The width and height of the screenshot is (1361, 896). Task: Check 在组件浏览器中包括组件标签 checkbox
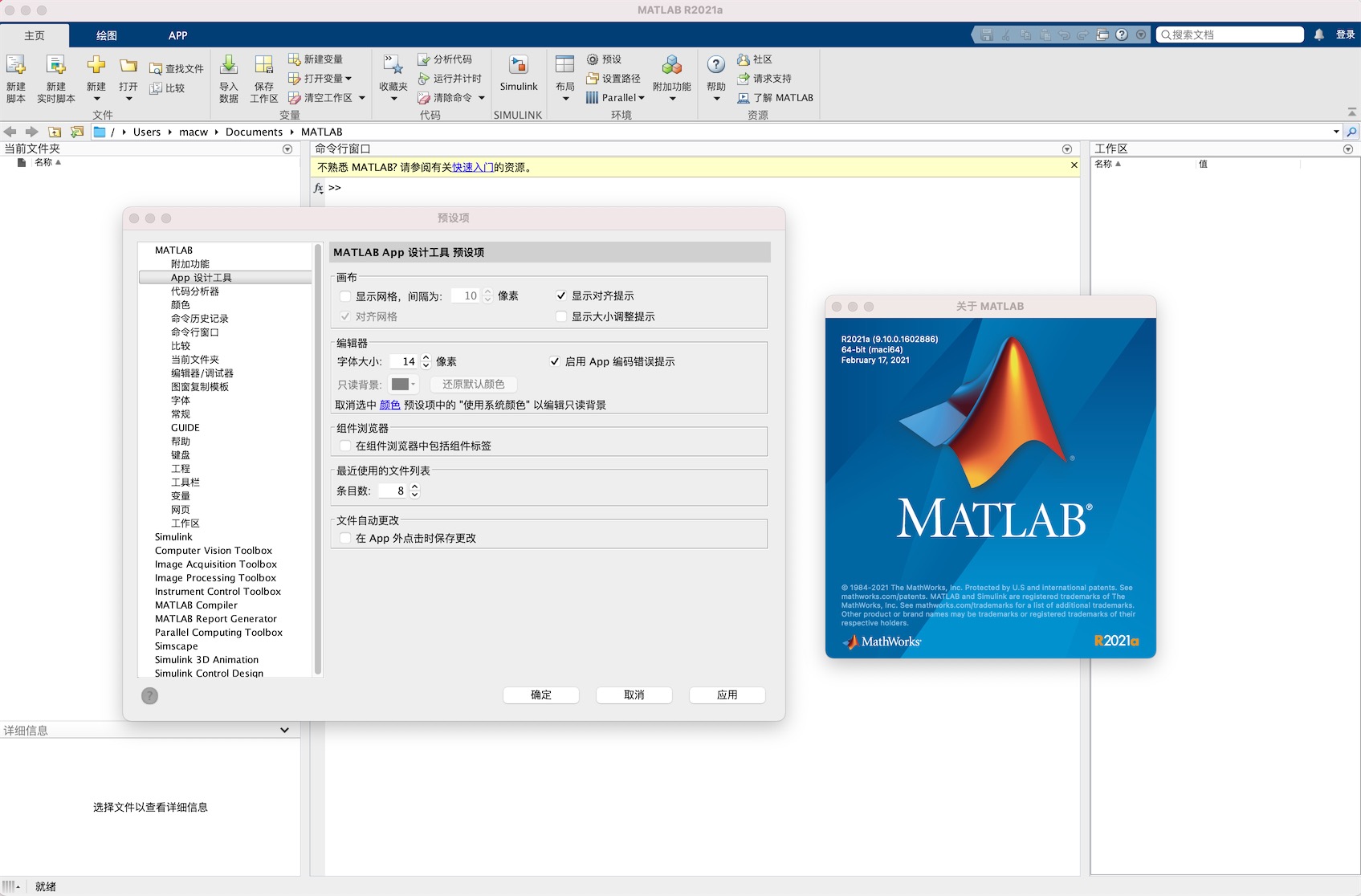pyautogui.click(x=345, y=446)
